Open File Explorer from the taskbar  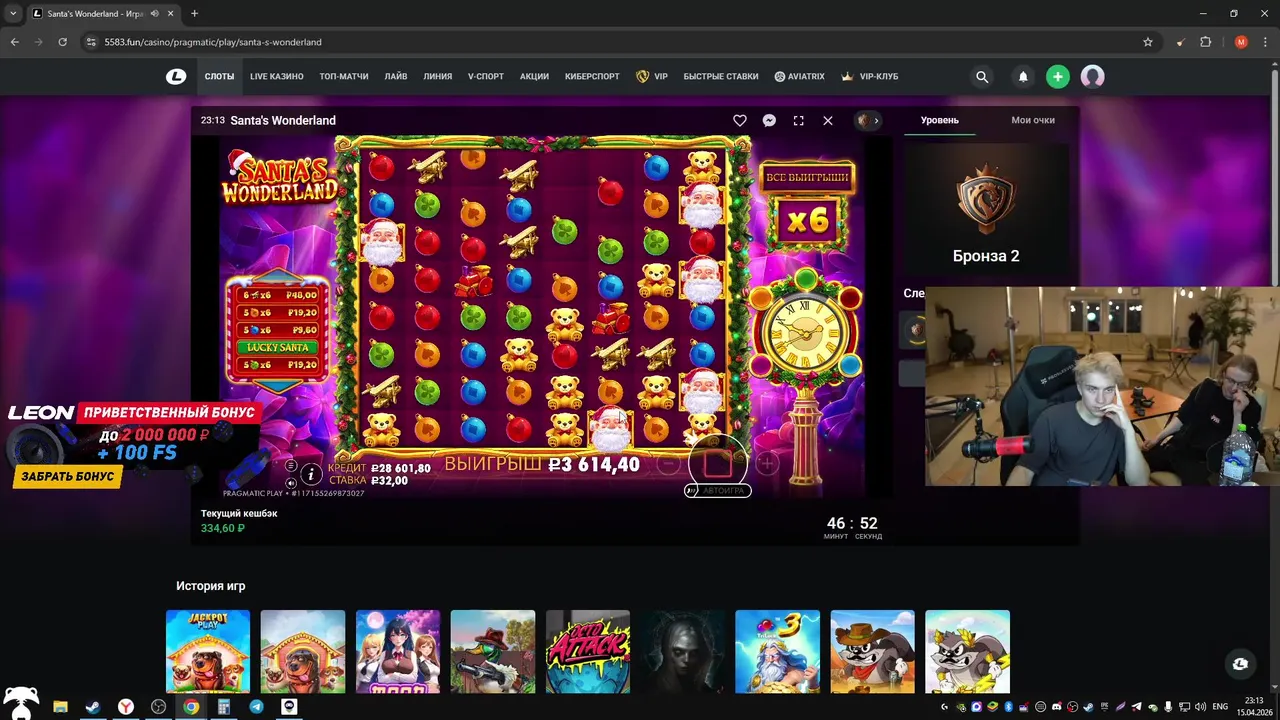[x=60, y=707]
